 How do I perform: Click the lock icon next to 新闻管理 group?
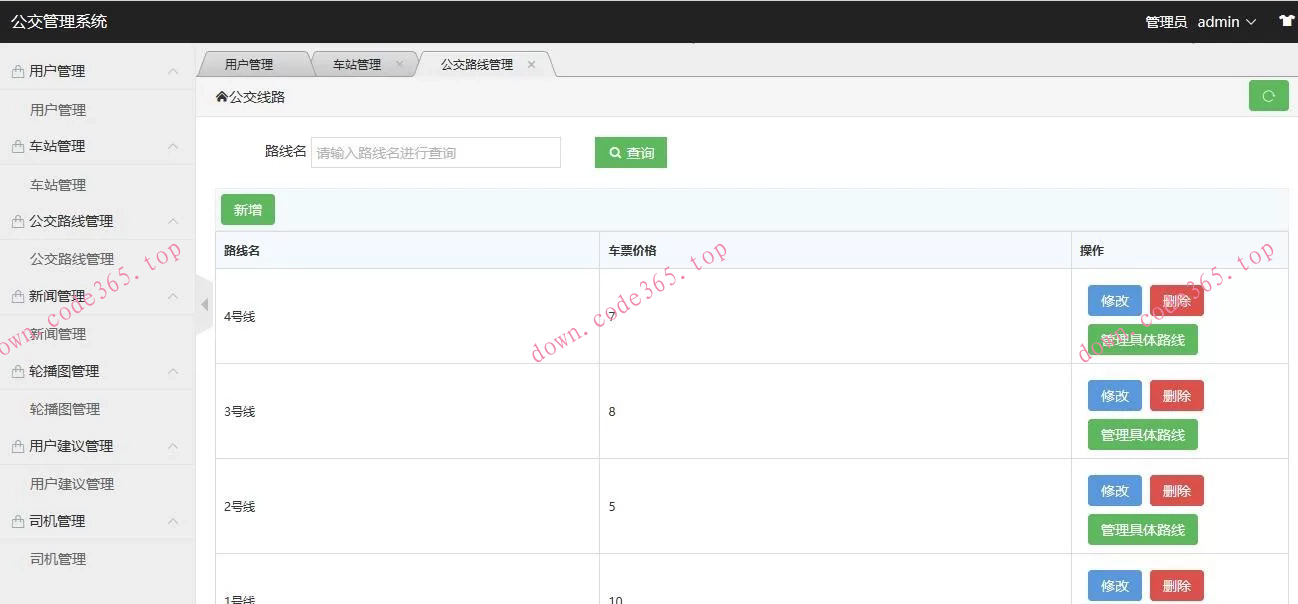click(x=17, y=296)
